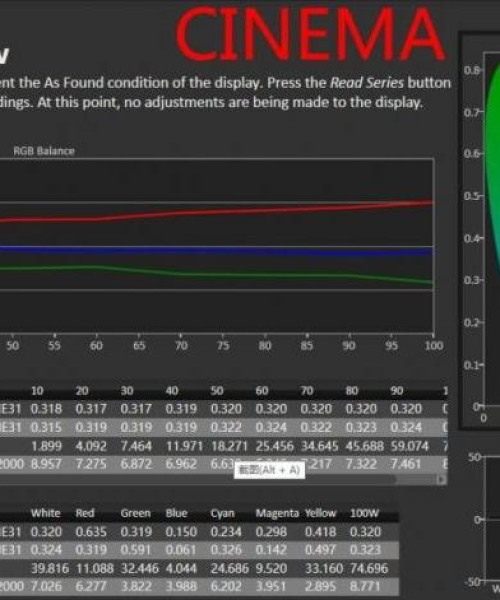Click delta value 7.461
The width and height of the screenshot is (500, 600).
[x=406, y=464]
